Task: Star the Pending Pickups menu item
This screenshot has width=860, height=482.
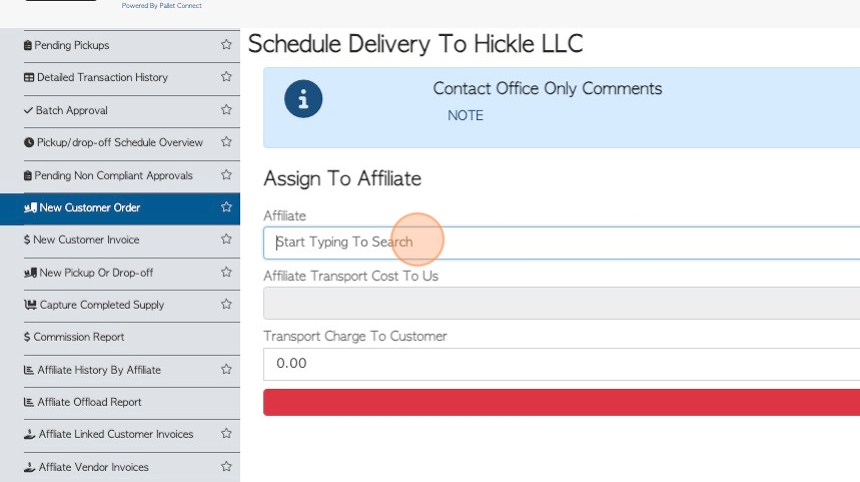Action: [226, 45]
